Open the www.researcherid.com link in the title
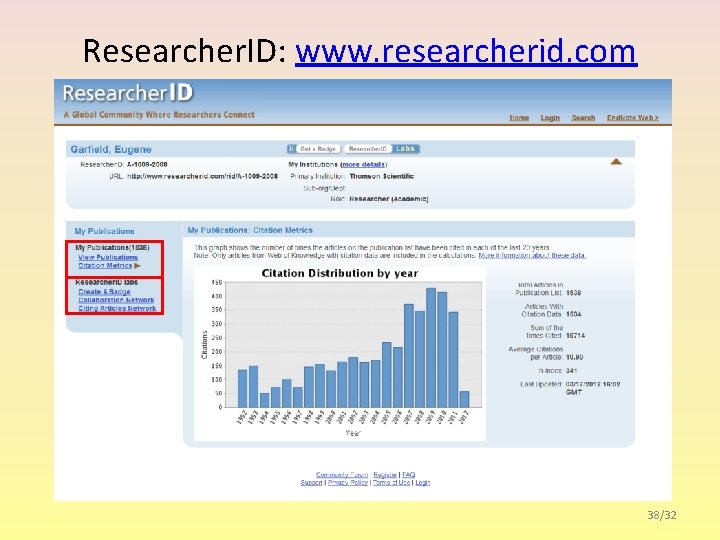The height and width of the screenshot is (540, 720). [x=466, y=51]
